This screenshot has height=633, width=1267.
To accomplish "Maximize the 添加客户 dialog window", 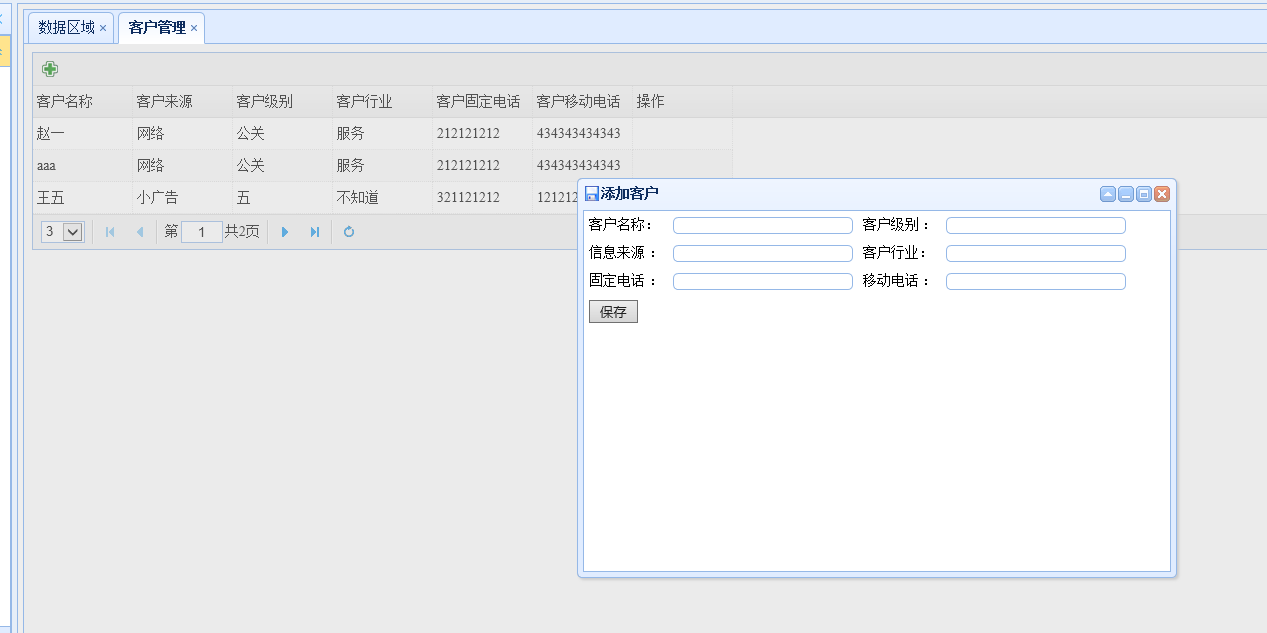I will 1143,194.
